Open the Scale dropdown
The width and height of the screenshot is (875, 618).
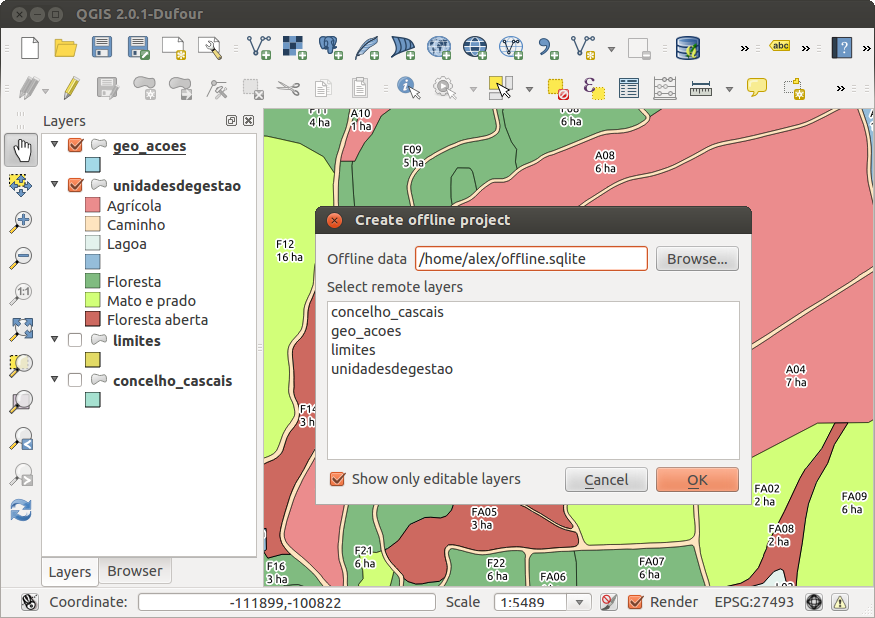[x=579, y=602]
